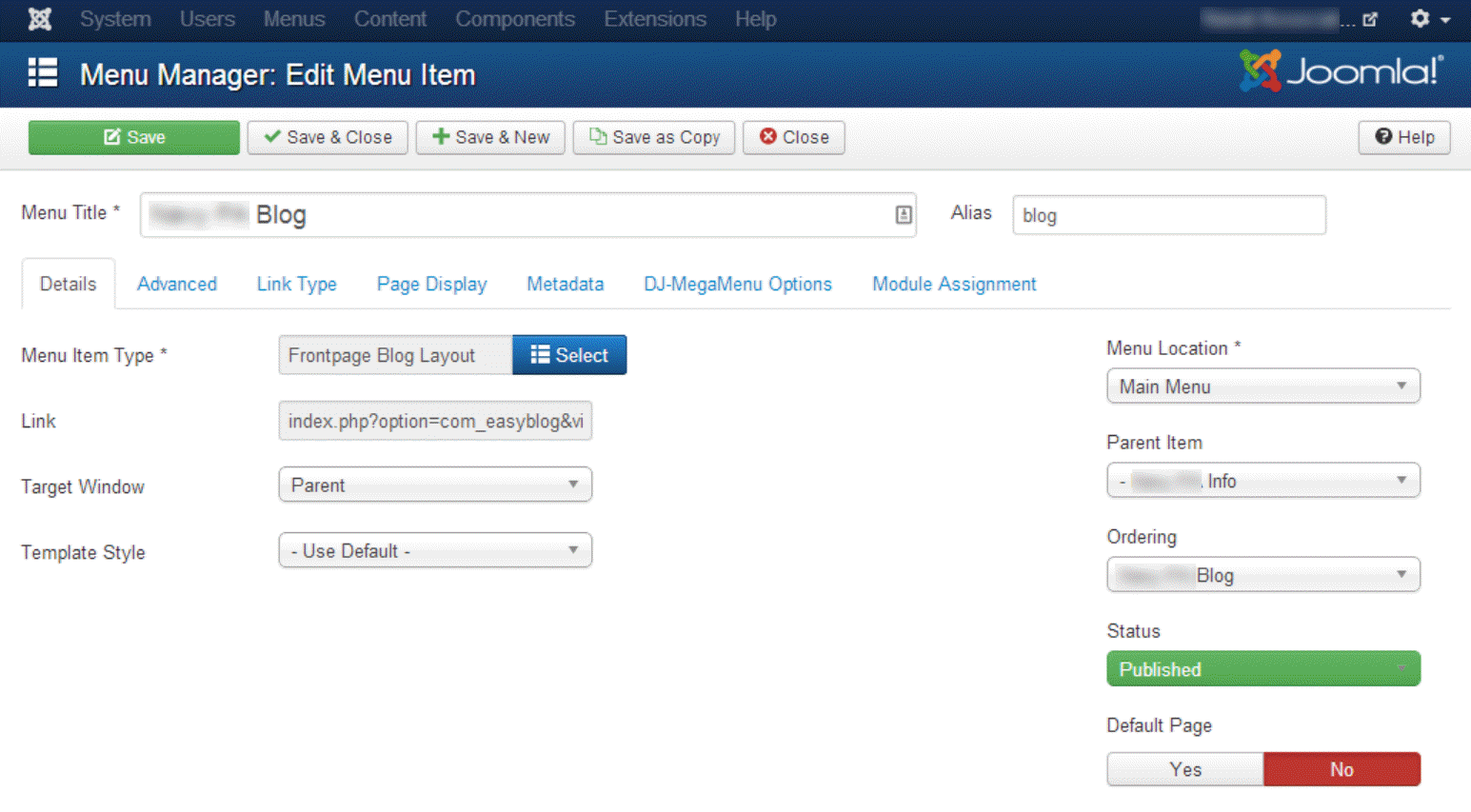This screenshot has width=1471, height=812.
Task: Click the Joomla logo icon in top-left
Action: pos(39,19)
